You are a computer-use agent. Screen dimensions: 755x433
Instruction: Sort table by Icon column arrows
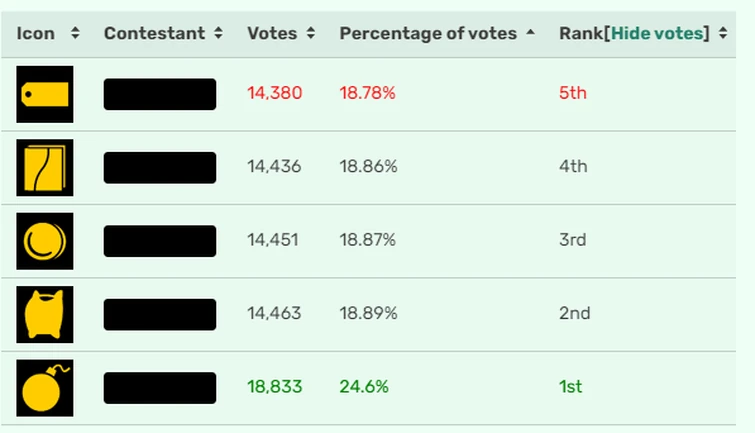(x=75, y=34)
